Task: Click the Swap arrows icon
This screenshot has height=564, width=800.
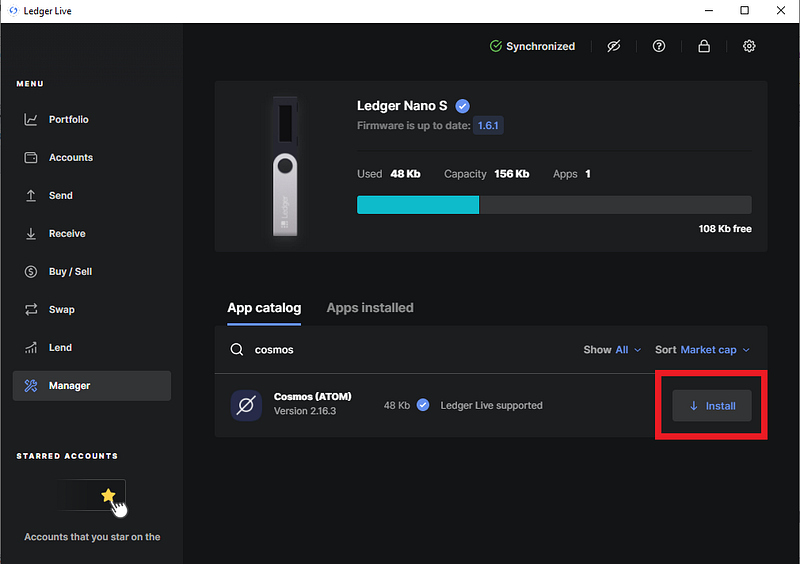Action: [x=31, y=309]
